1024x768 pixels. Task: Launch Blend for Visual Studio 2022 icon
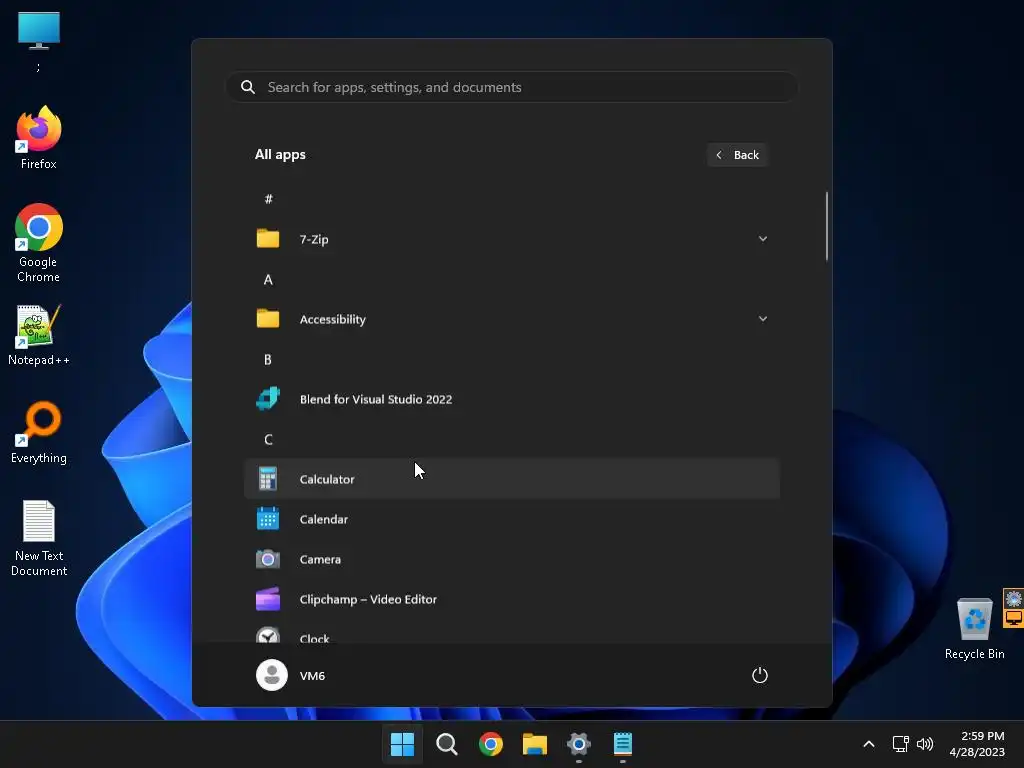tap(268, 398)
